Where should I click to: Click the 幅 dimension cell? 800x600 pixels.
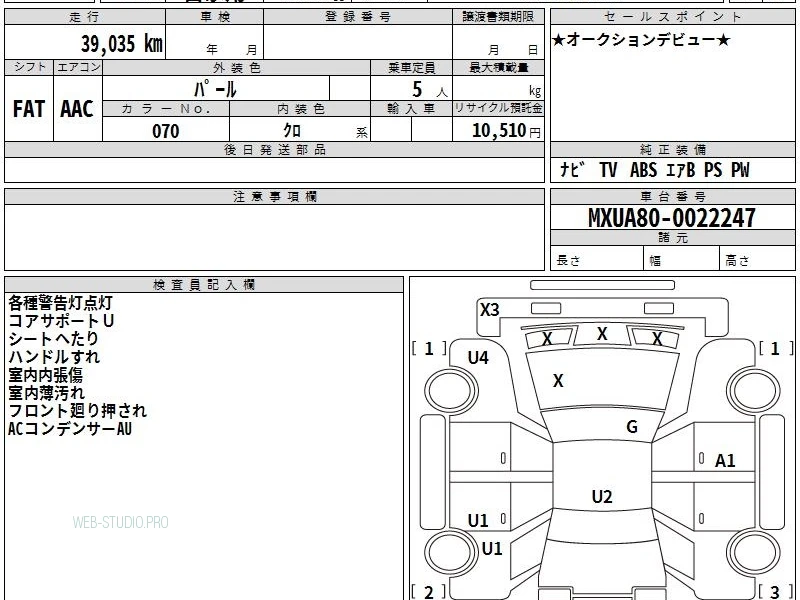[682, 260]
